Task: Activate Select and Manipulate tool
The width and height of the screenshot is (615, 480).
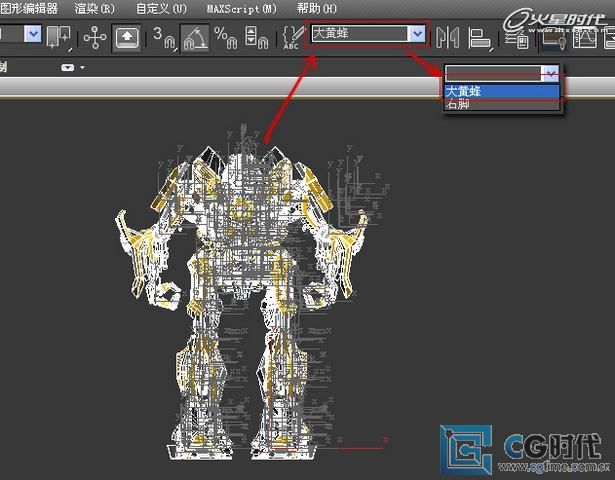Action: (95, 38)
